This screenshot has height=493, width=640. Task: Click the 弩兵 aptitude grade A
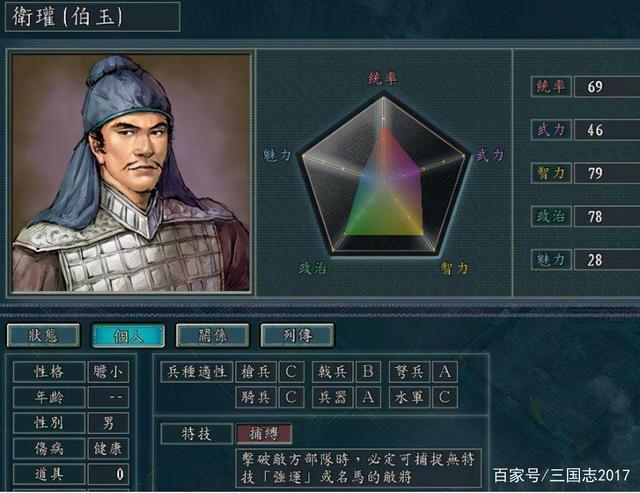tap(445, 371)
